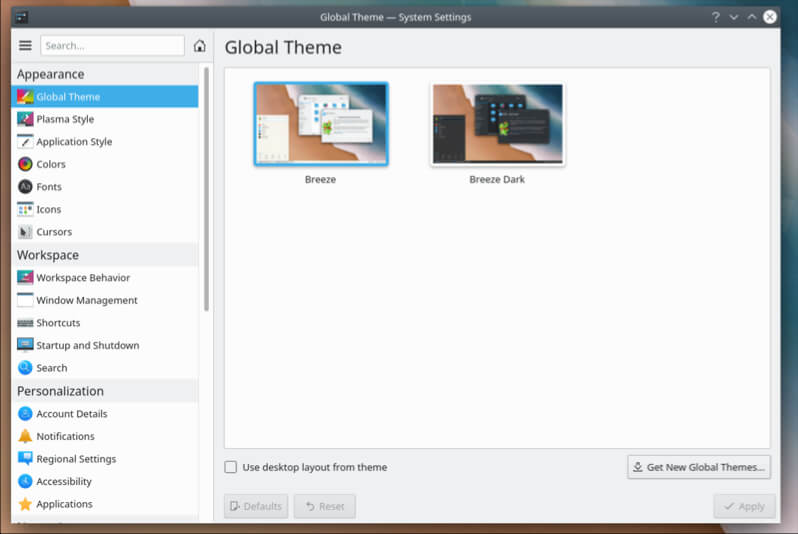Open the hamburger sidebar menu

pos(25,46)
